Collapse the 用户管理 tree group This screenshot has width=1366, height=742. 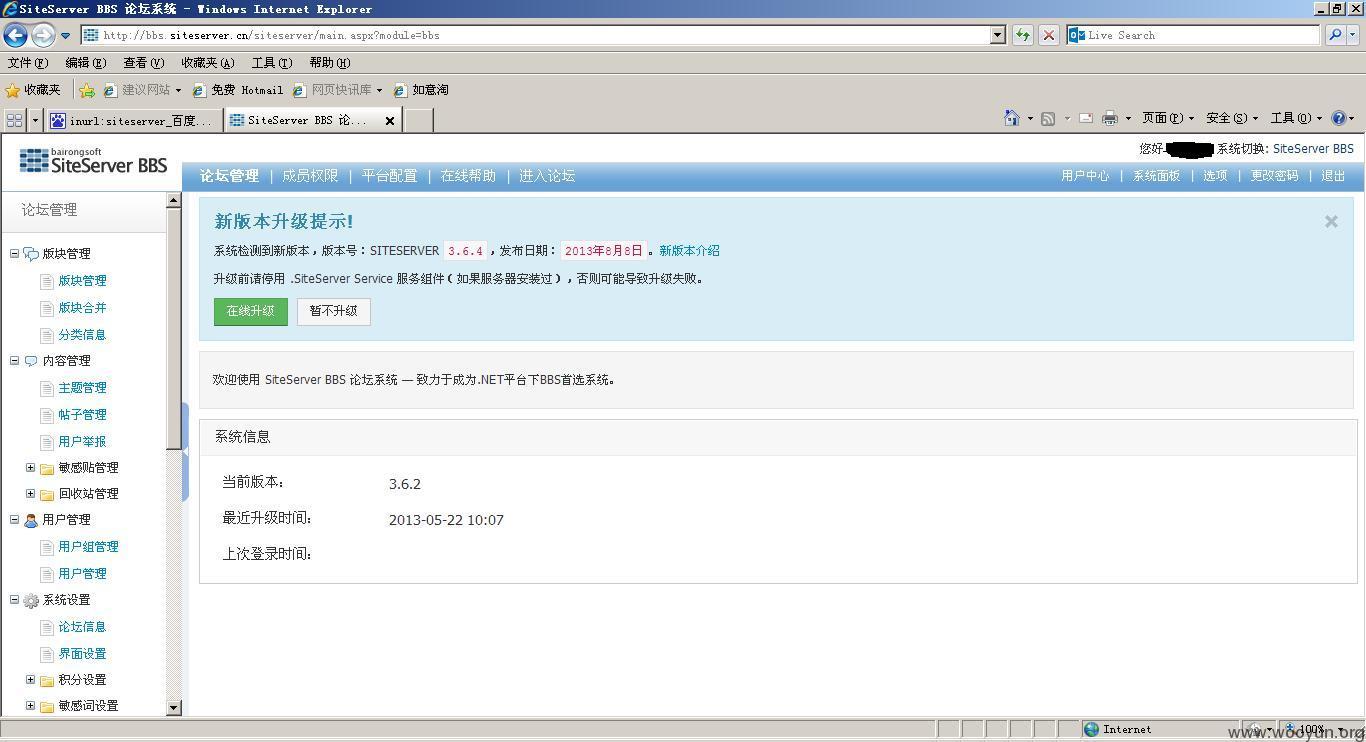14,519
